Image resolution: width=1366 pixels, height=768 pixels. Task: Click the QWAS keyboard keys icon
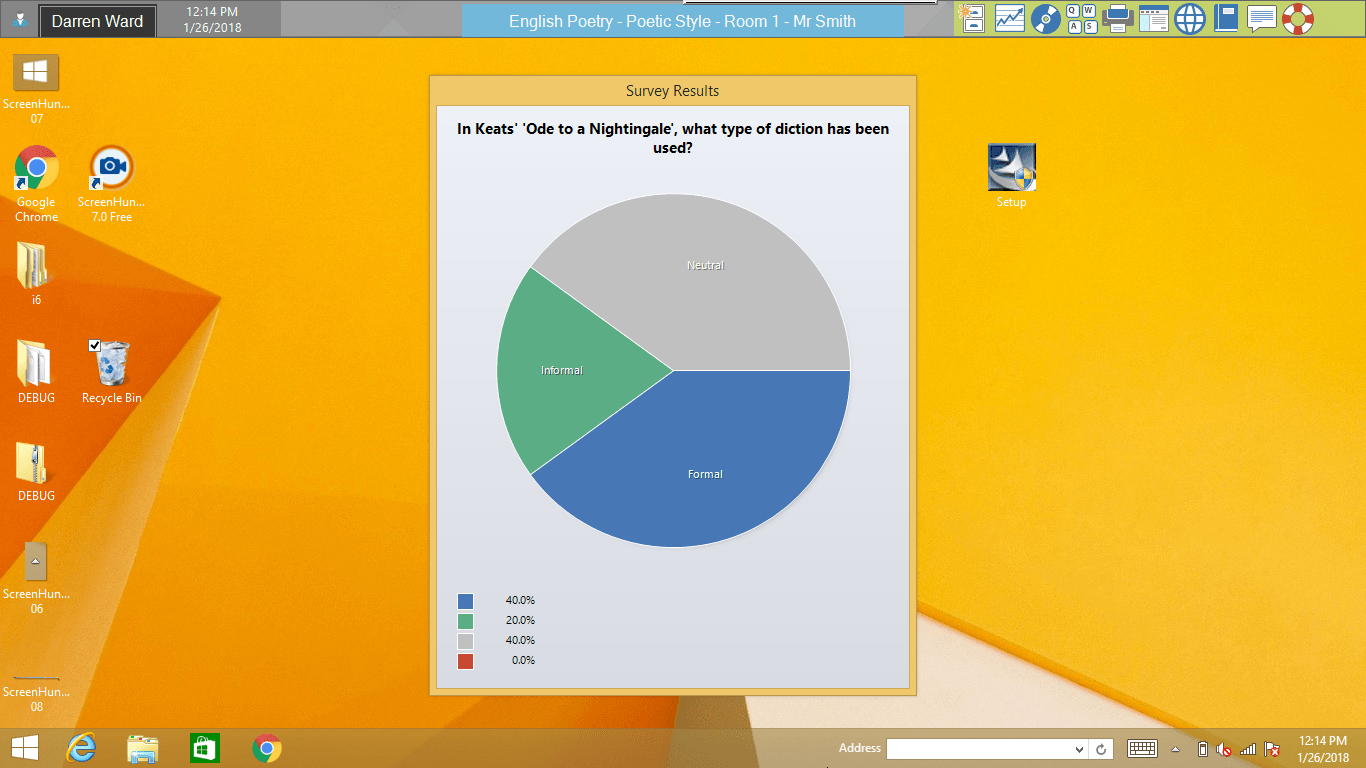click(x=1081, y=18)
